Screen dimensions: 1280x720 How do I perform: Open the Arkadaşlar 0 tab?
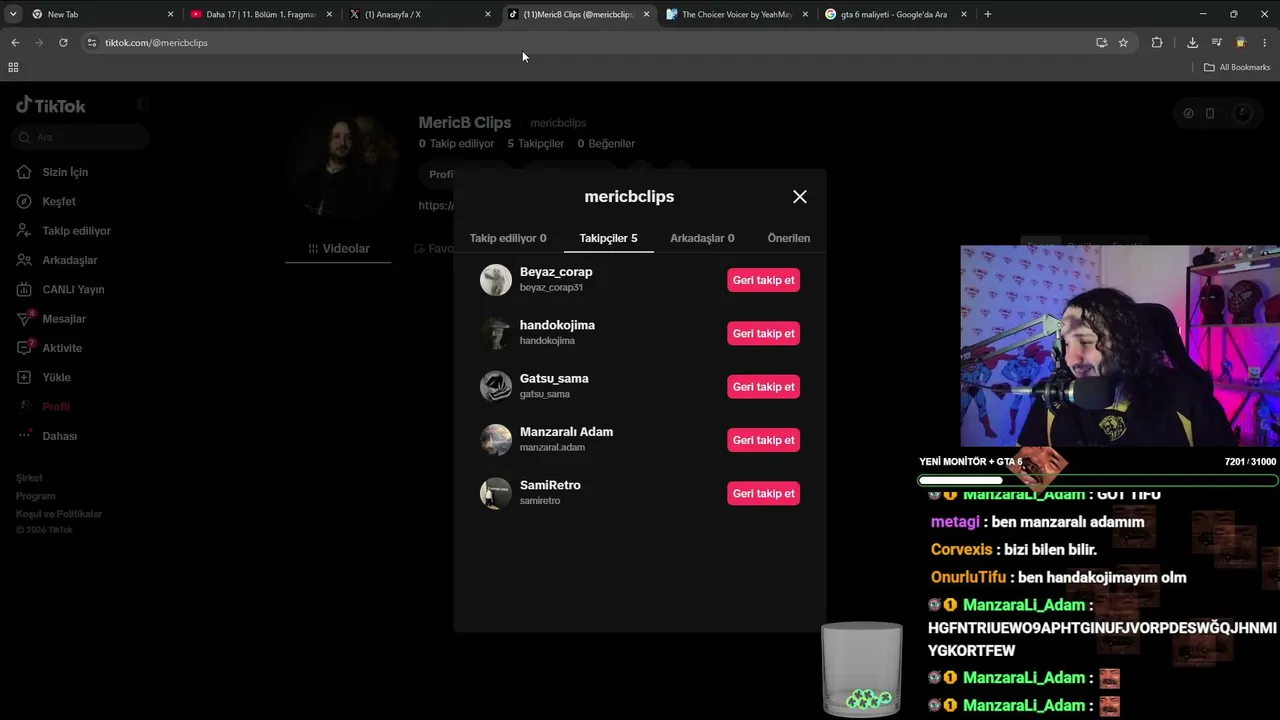pyautogui.click(x=702, y=238)
